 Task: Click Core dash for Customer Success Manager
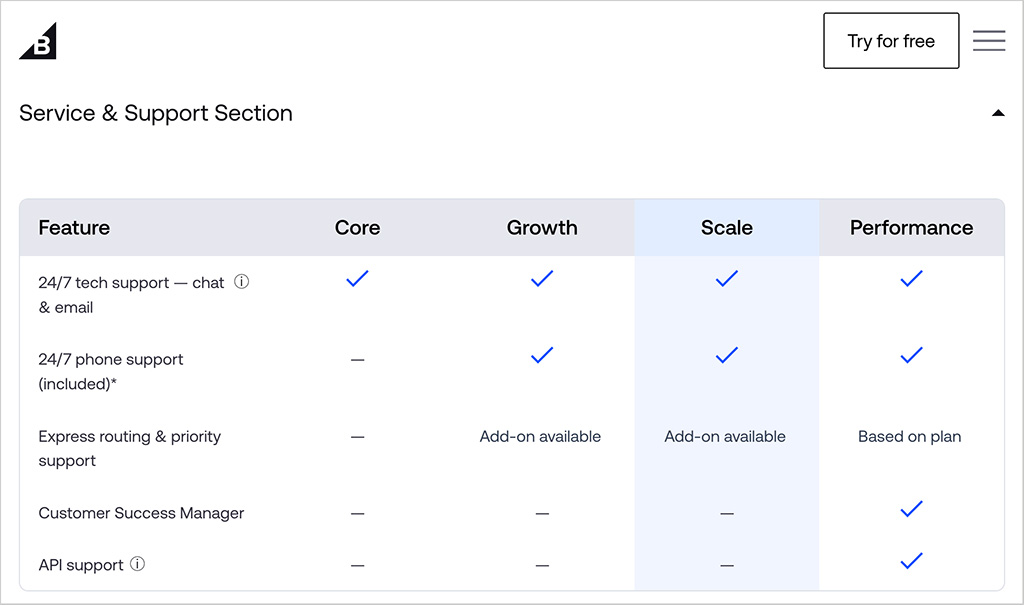point(357,514)
